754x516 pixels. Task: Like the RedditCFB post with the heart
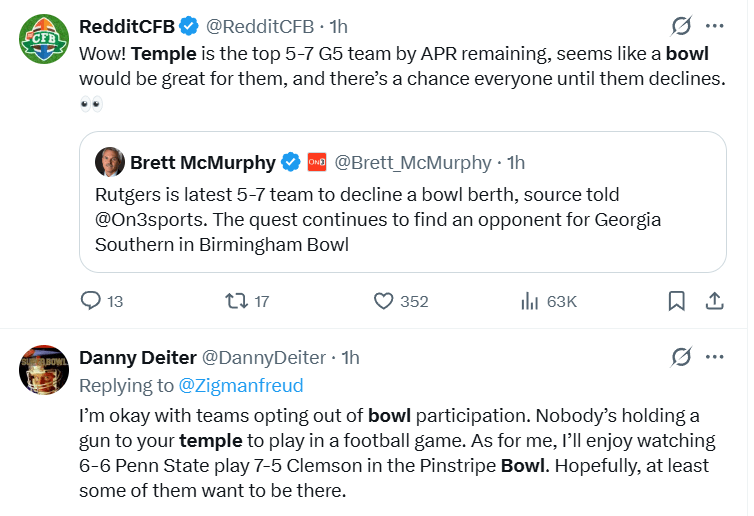[385, 301]
